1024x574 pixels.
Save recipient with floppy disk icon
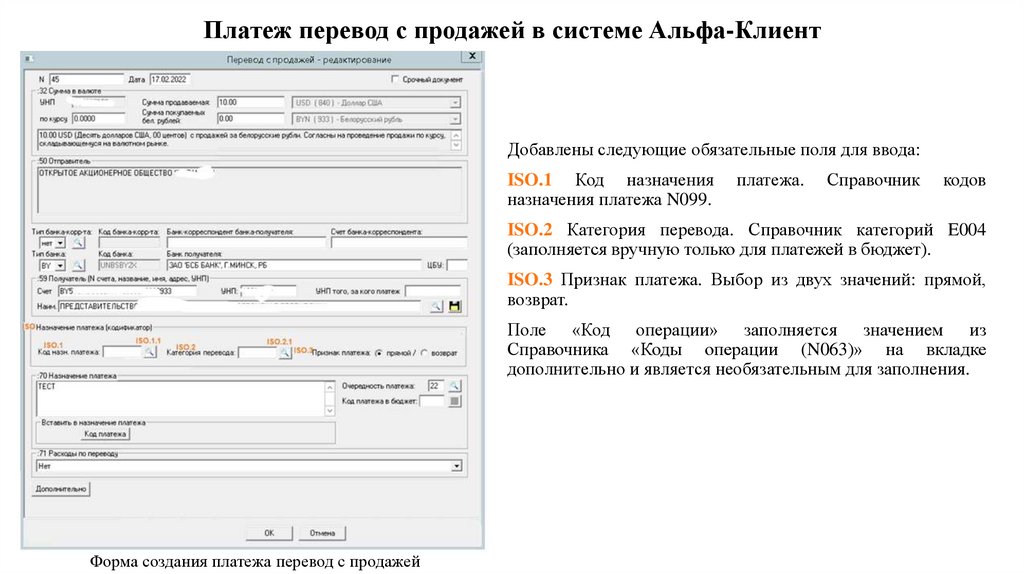455,306
